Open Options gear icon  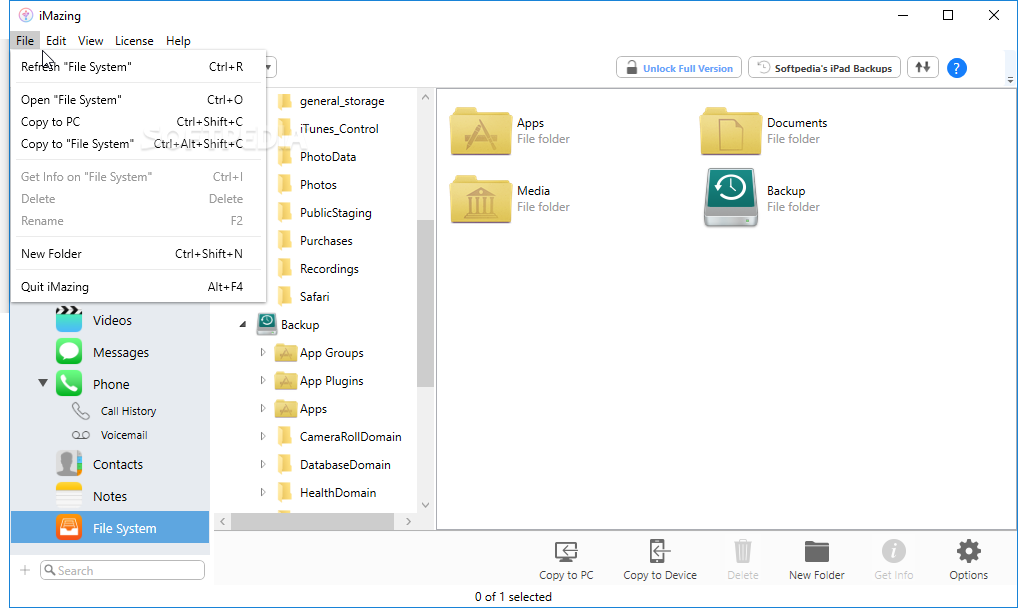coord(969,551)
